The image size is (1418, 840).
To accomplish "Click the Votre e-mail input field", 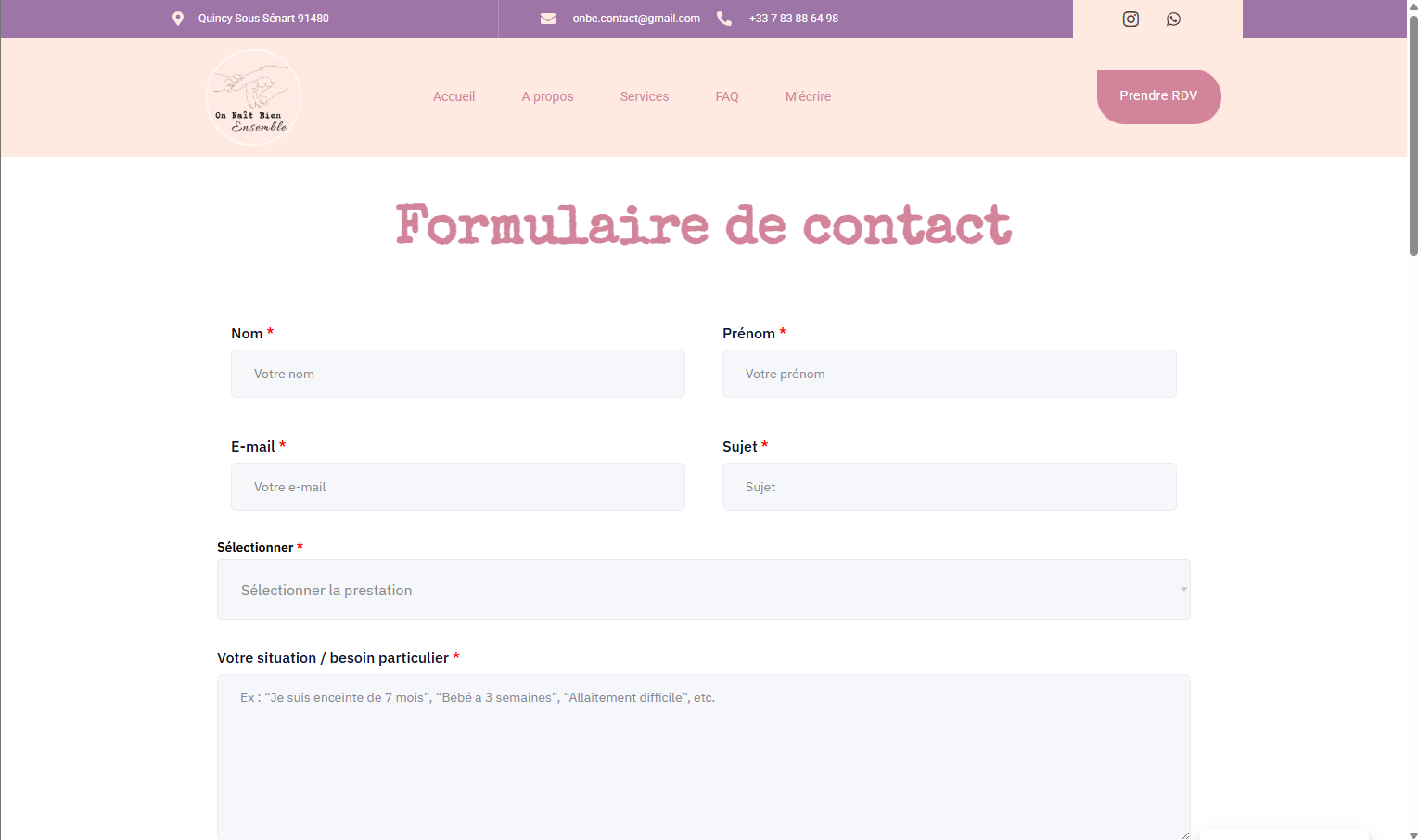I will click(x=457, y=487).
